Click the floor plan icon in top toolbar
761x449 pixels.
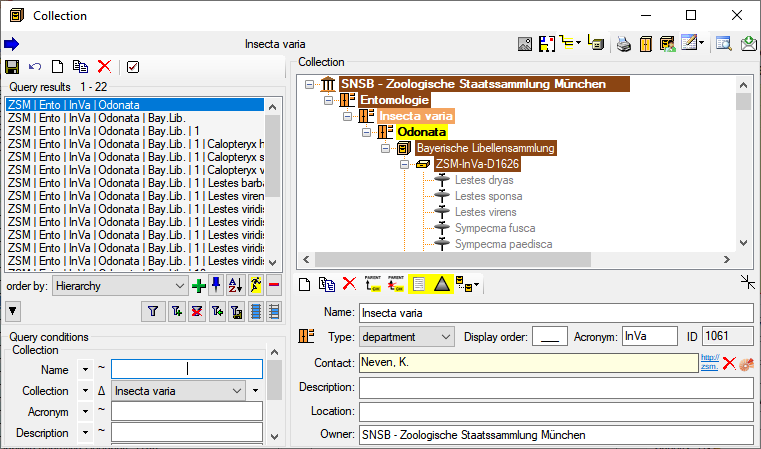pyautogui.click(x=547, y=44)
